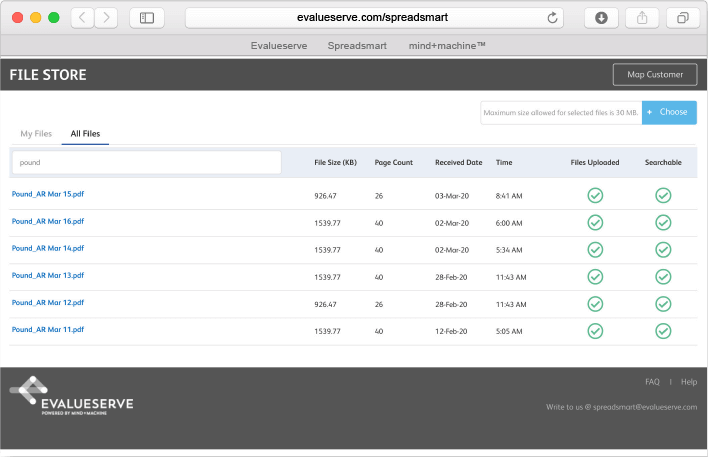Click the spreadsmart@evalueserve.com email link
Image resolution: width=708 pixels, height=457 pixels.
pyautogui.click(x=645, y=407)
